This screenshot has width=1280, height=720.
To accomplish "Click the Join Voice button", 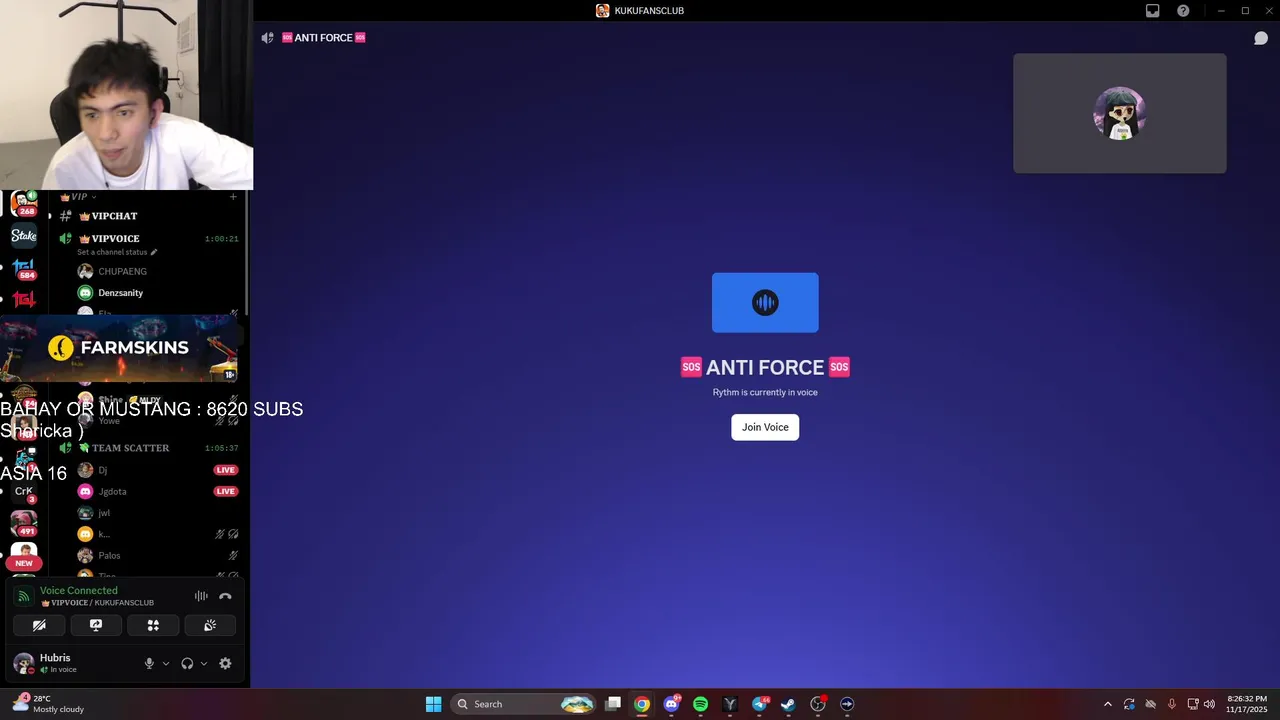I will (x=765, y=427).
